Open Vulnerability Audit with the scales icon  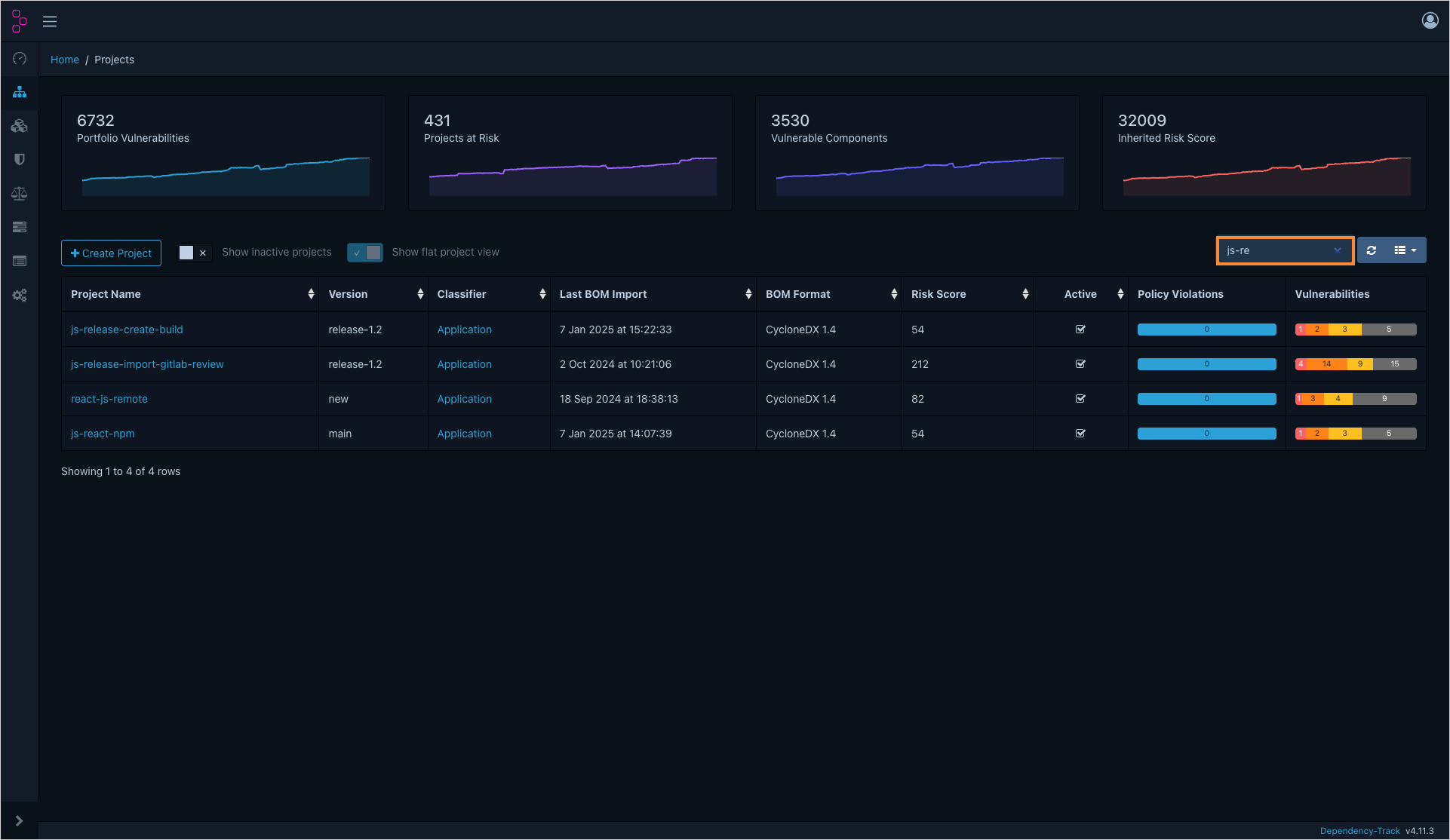pos(19,193)
